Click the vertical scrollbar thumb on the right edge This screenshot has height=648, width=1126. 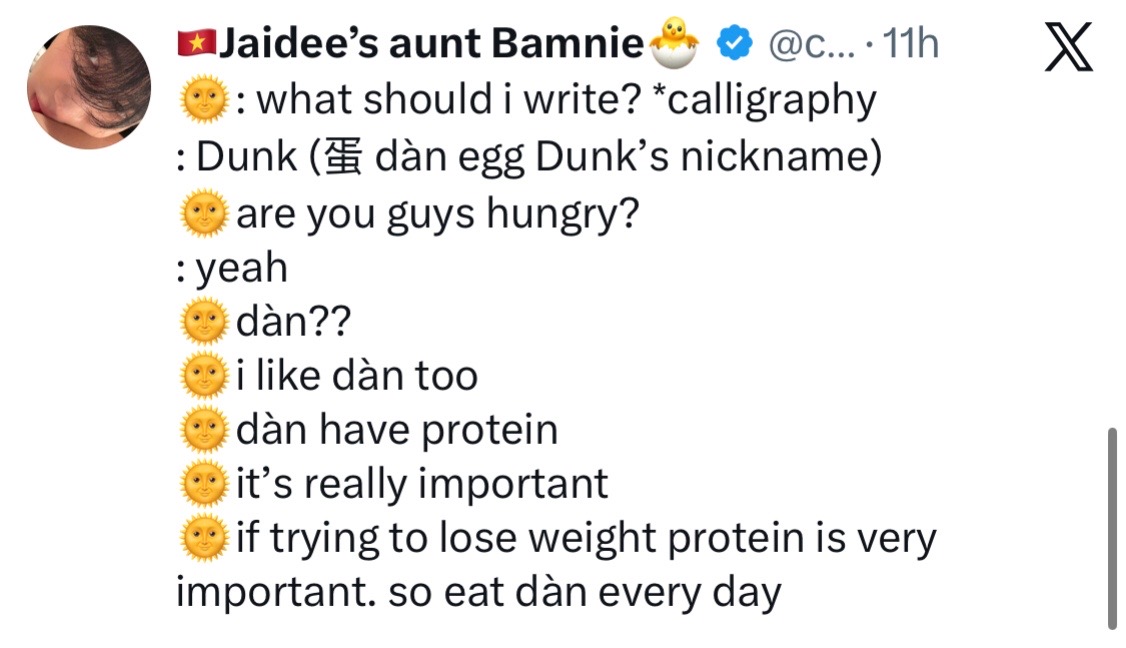tap(1112, 529)
